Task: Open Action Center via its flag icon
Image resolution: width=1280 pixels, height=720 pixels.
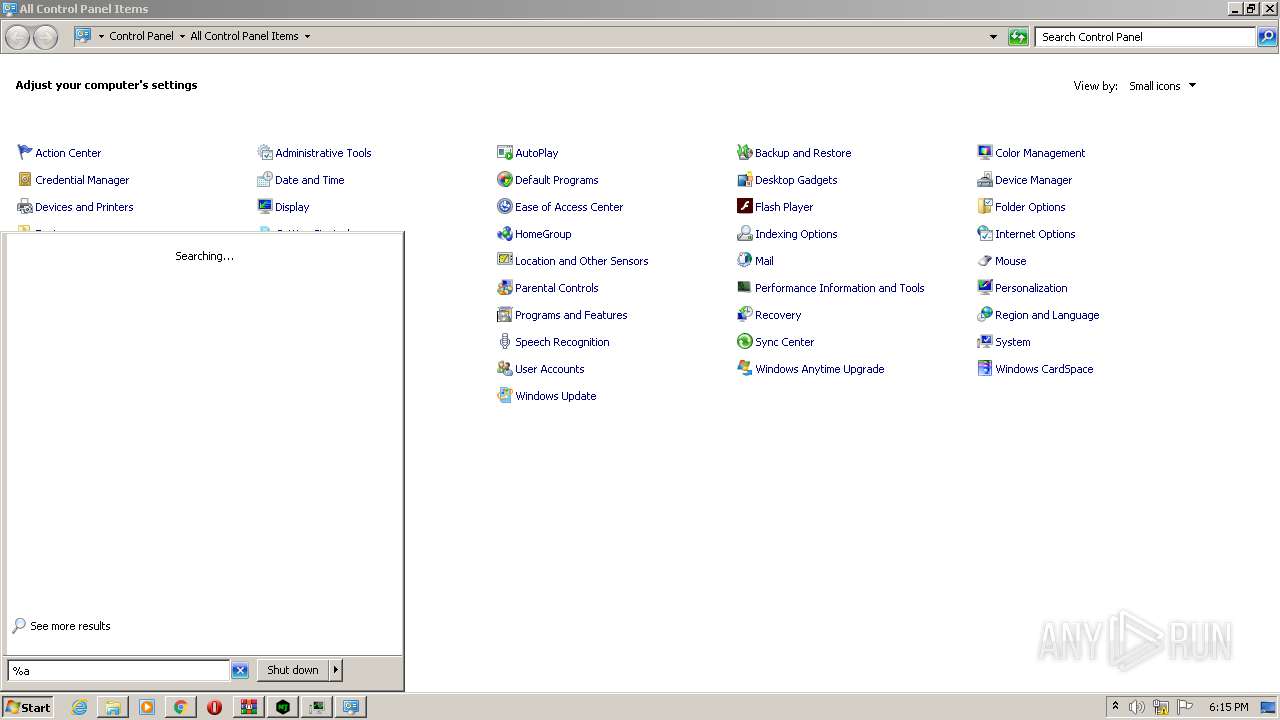Action: pos(25,153)
